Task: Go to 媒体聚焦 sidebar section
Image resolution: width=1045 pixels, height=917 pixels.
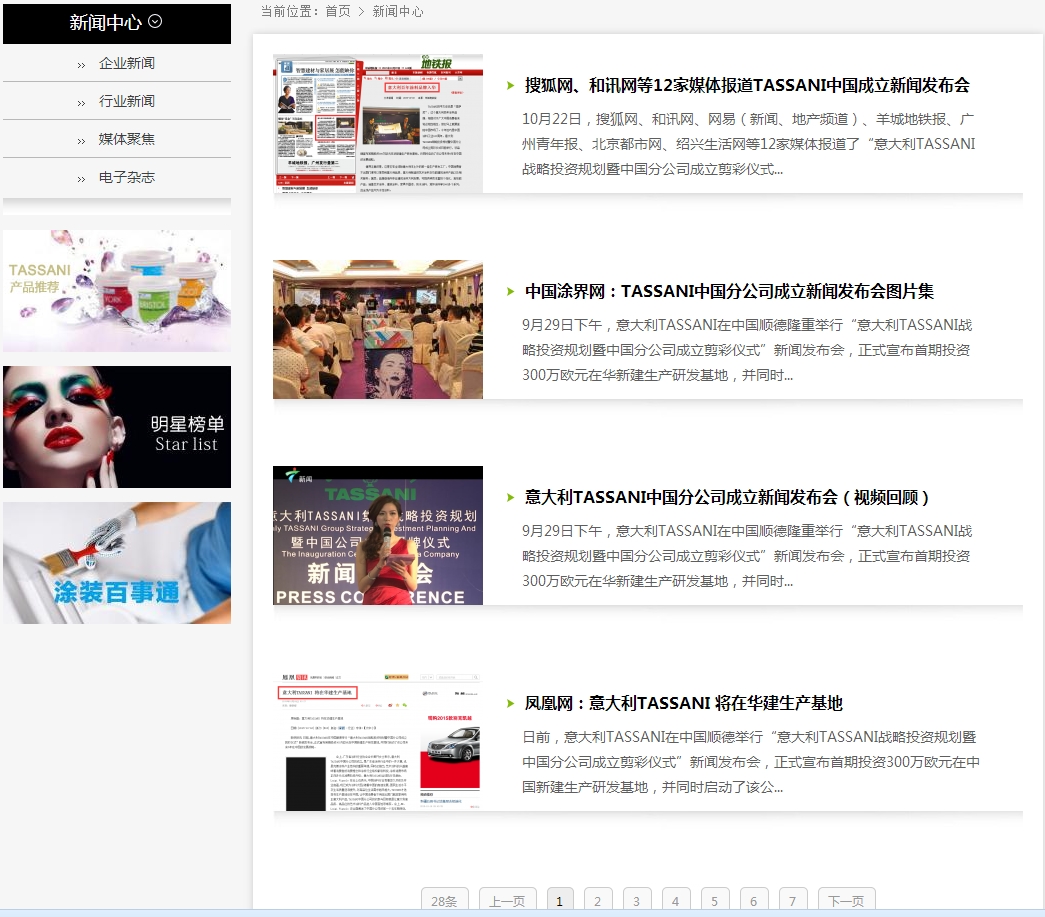Action: click(x=126, y=139)
